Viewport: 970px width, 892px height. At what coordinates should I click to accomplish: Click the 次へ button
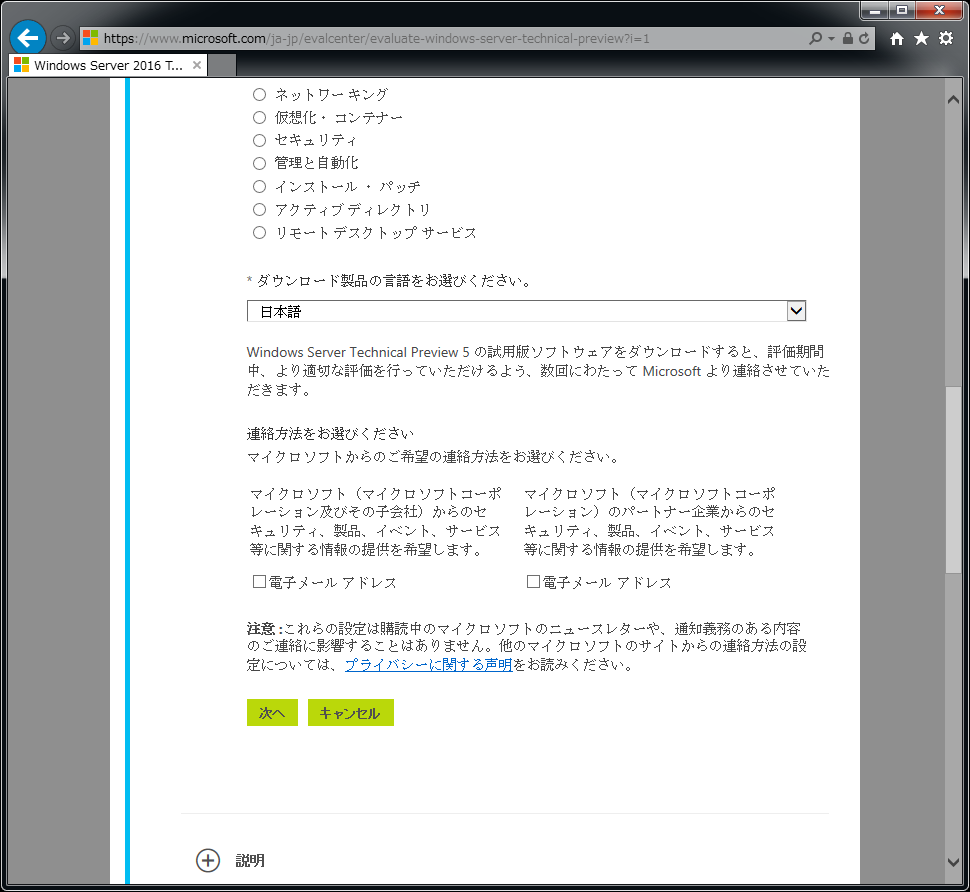(271, 712)
